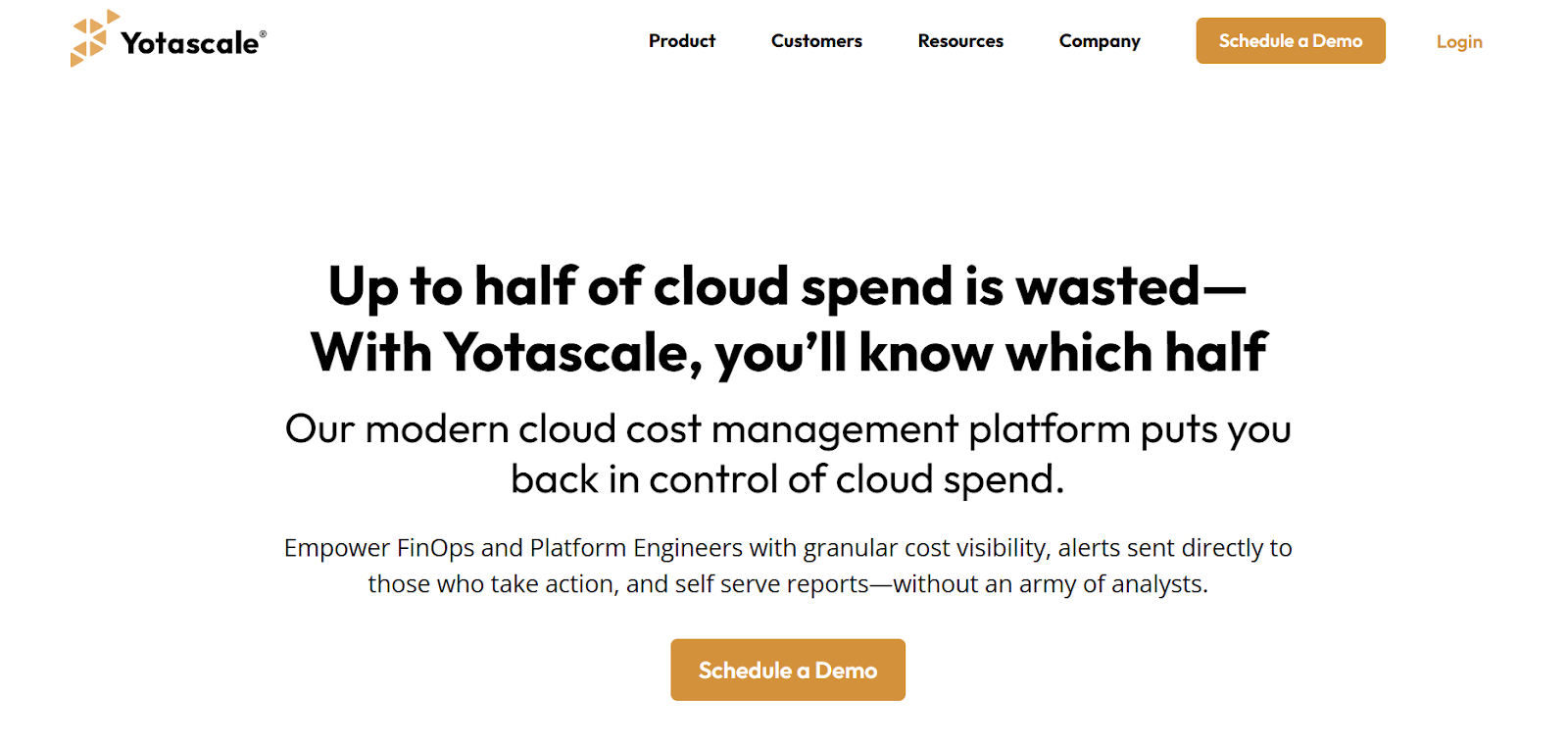
Task: Click the FinOps description paragraph
Action: click(787, 566)
